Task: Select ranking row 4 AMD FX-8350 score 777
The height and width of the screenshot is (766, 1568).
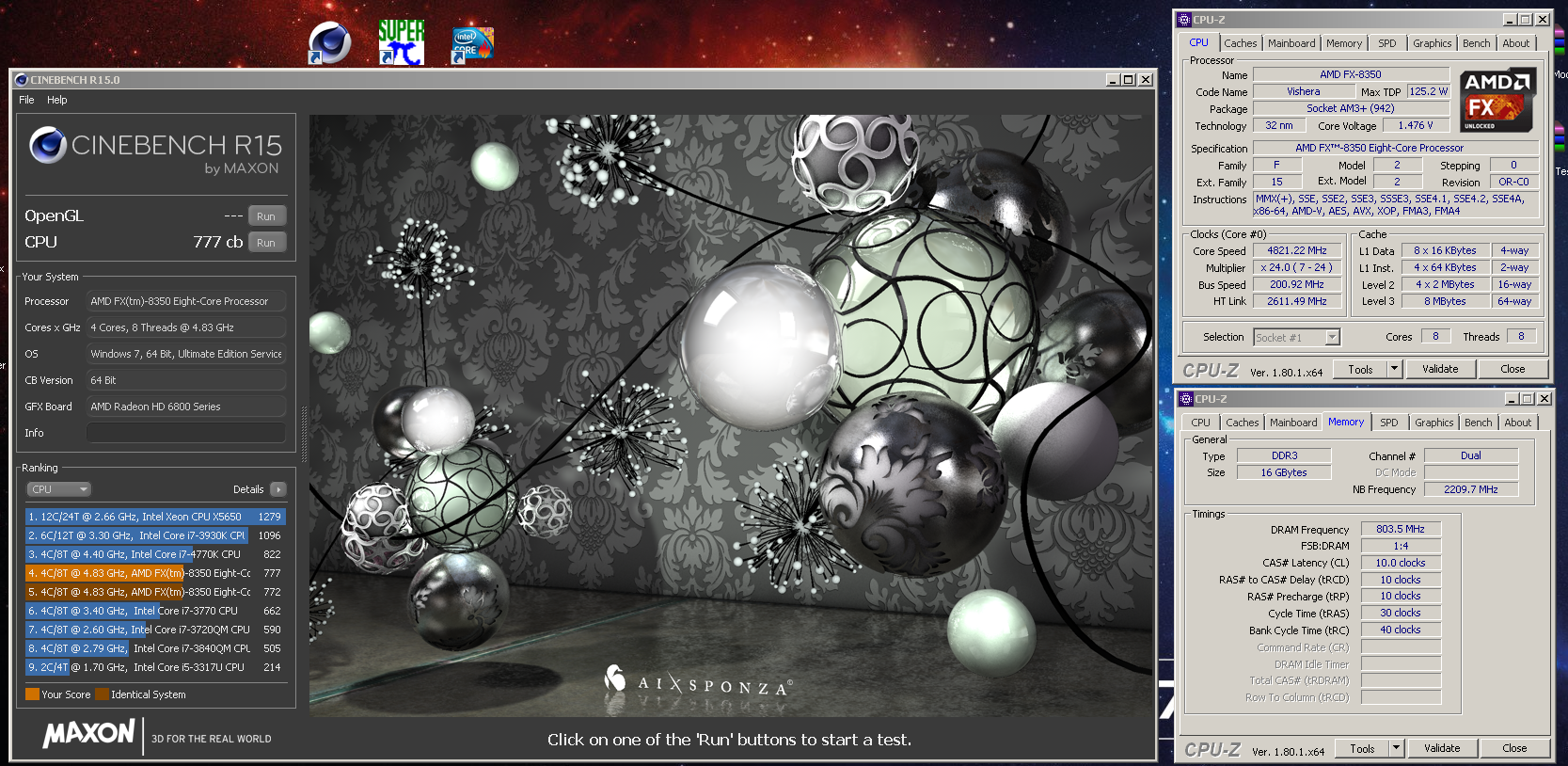Action: pyautogui.click(x=155, y=573)
